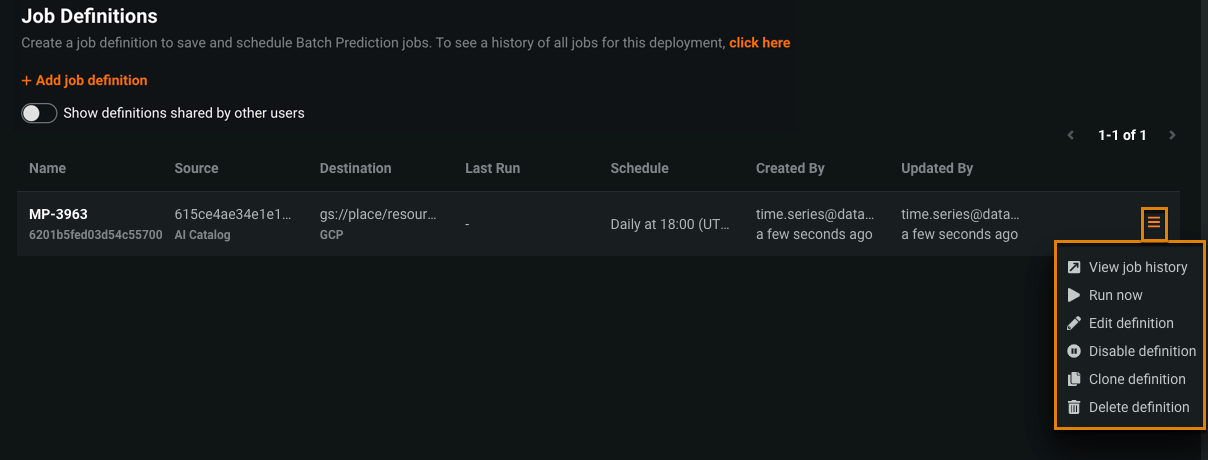This screenshot has width=1208, height=460.
Task: Choose Run now from the menu
Action: 1115,295
